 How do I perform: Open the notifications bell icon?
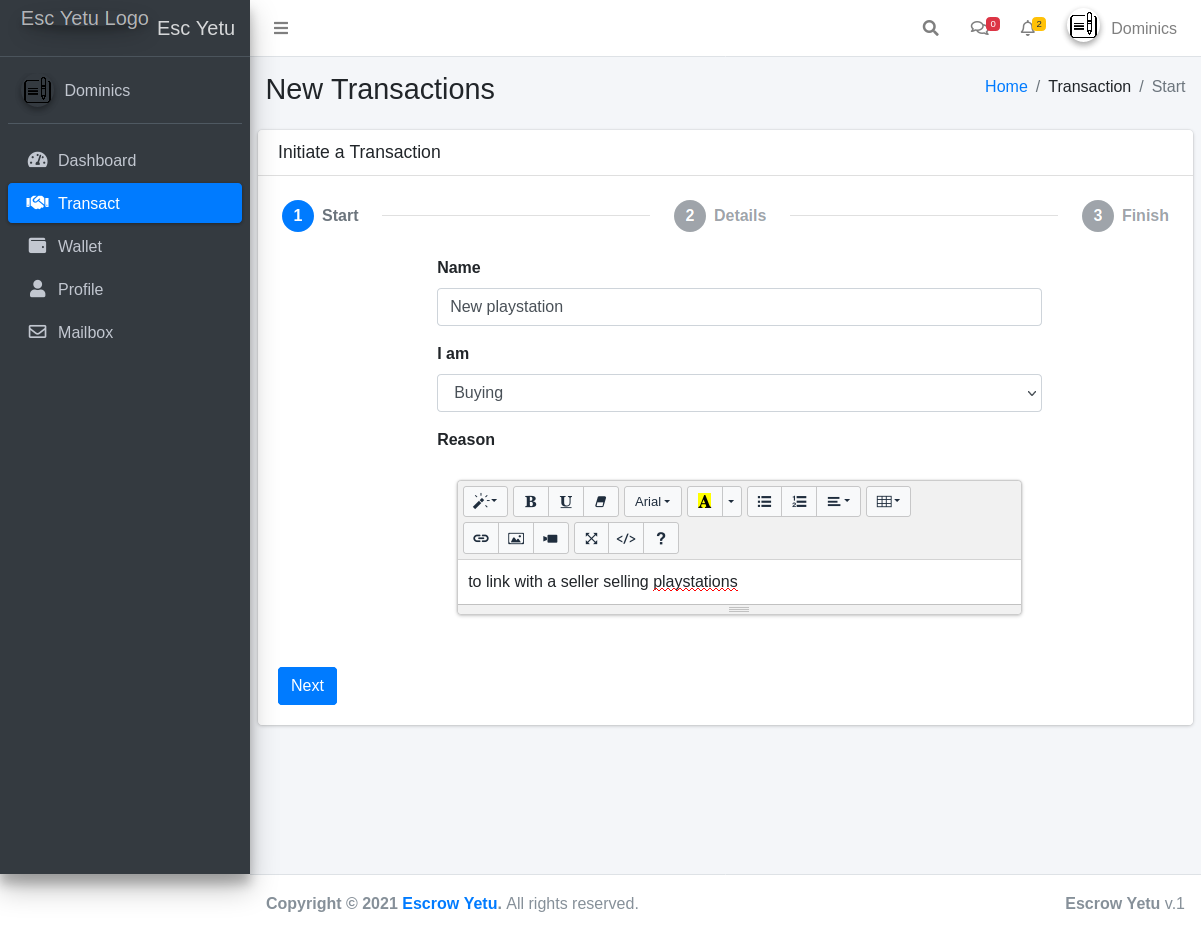click(1028, 28)
